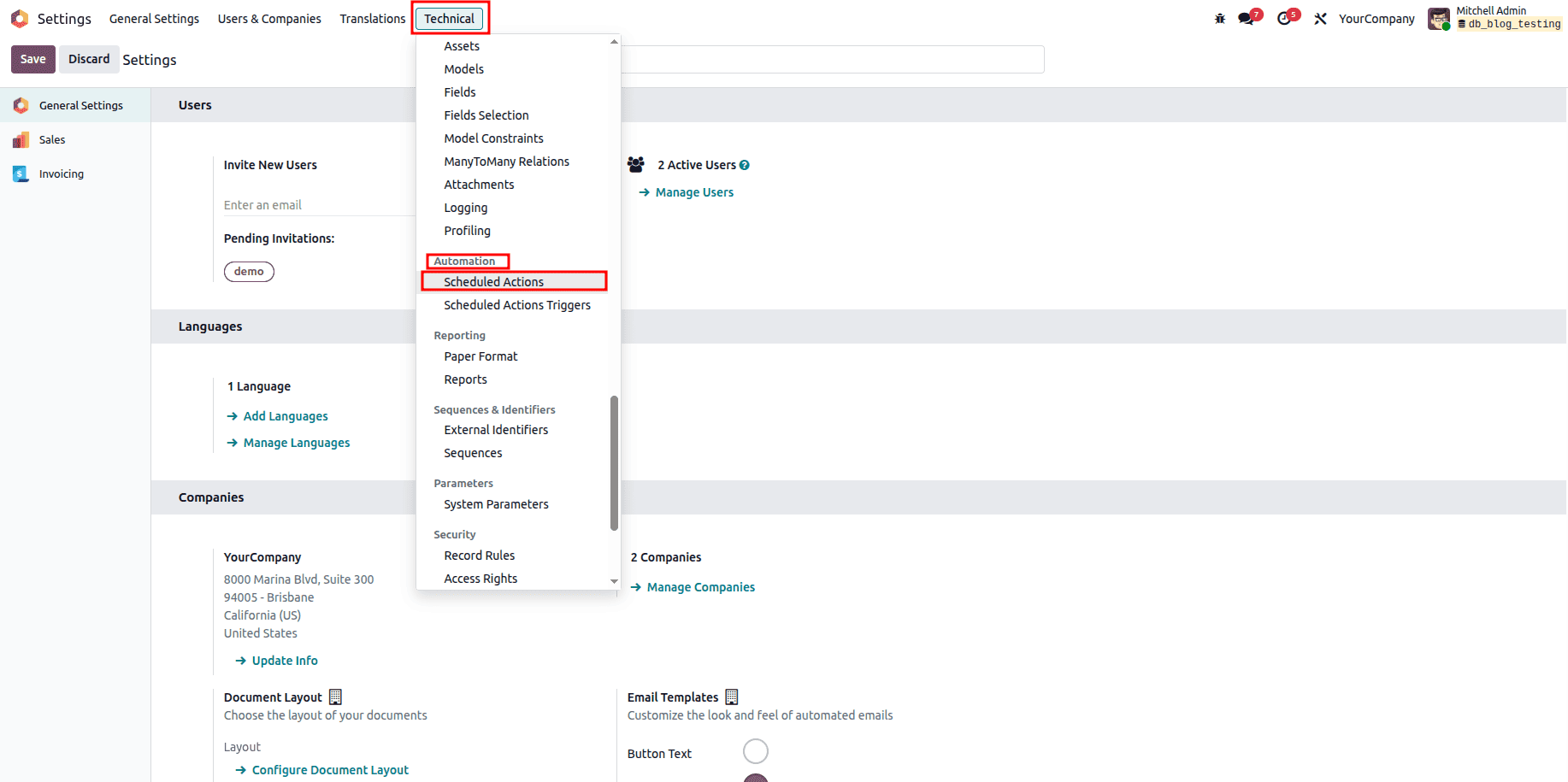Click the developer tools wrench icon

[1320, 17]
